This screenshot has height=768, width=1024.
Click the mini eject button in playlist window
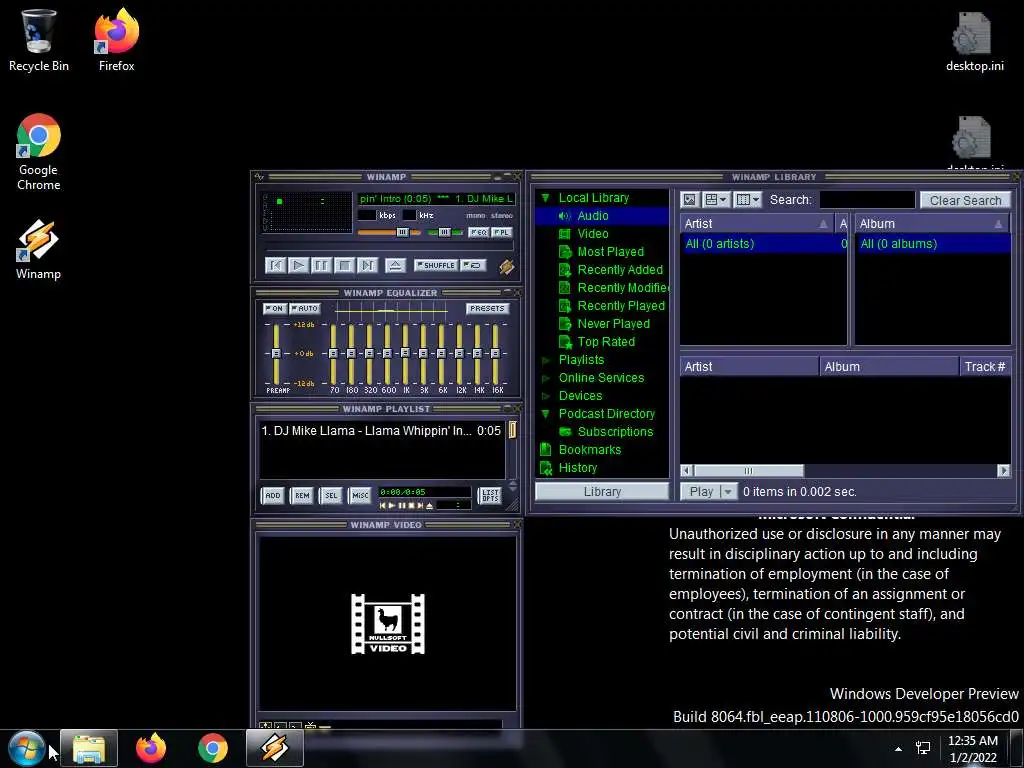429,505
